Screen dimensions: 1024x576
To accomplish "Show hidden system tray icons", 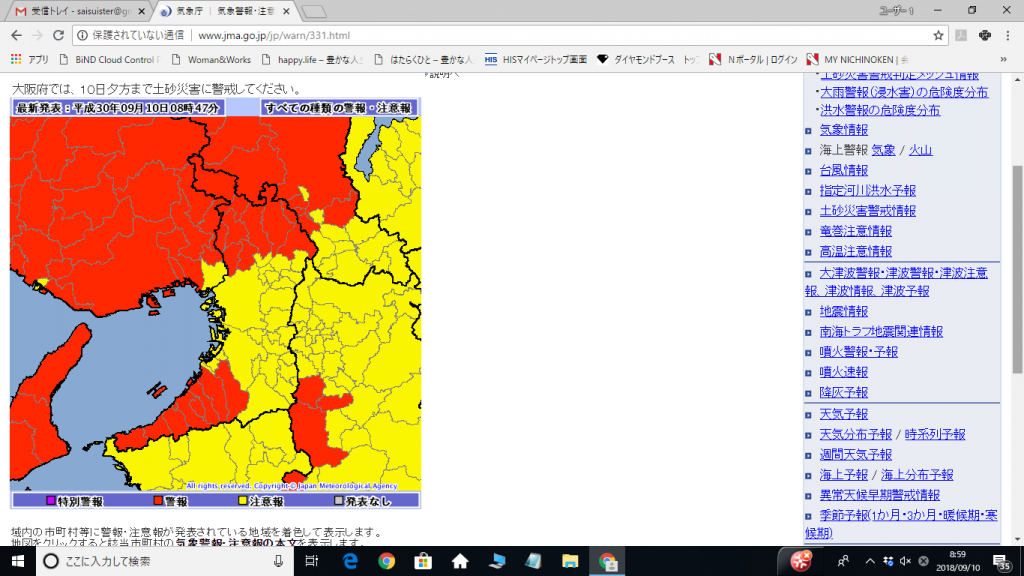I will [869, 561].
